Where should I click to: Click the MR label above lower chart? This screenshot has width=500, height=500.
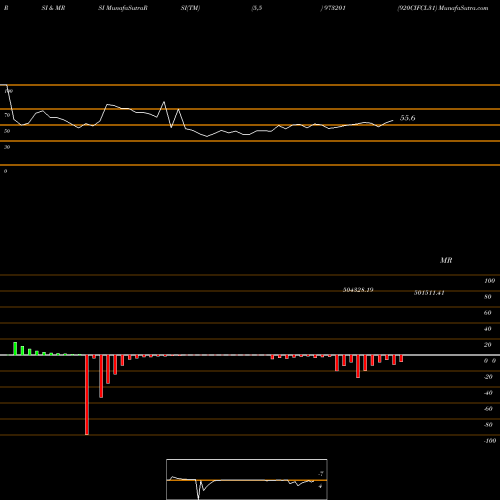(446, 260)
